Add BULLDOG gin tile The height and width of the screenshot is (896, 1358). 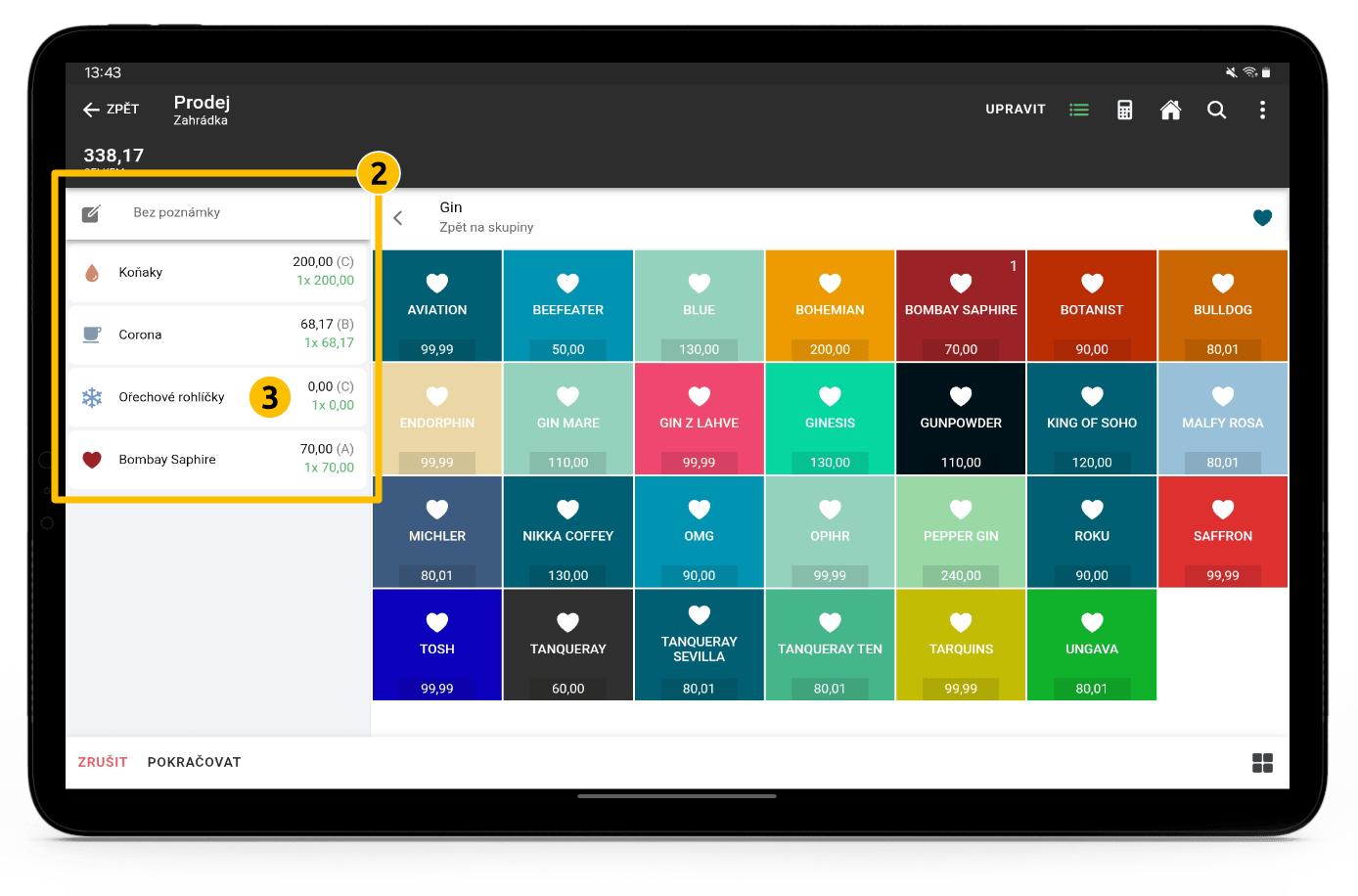tap(1223, 305)
